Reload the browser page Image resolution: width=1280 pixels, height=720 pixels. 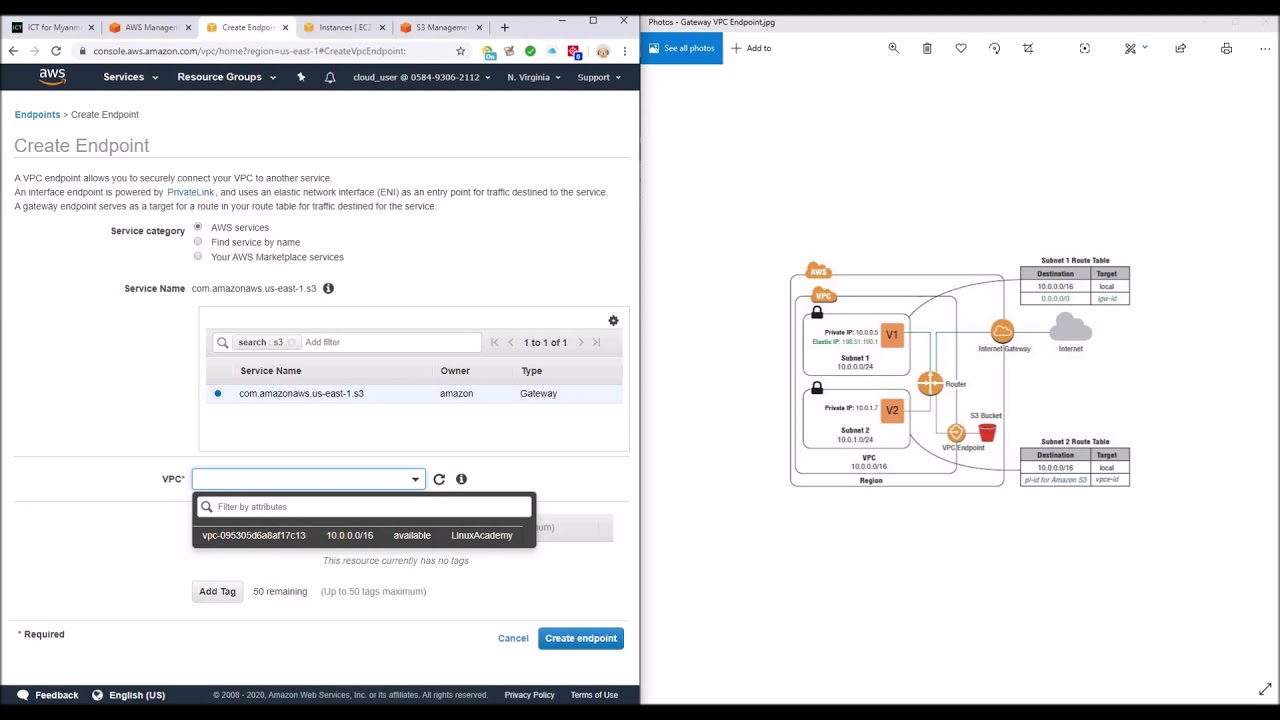tap(56, 51)
